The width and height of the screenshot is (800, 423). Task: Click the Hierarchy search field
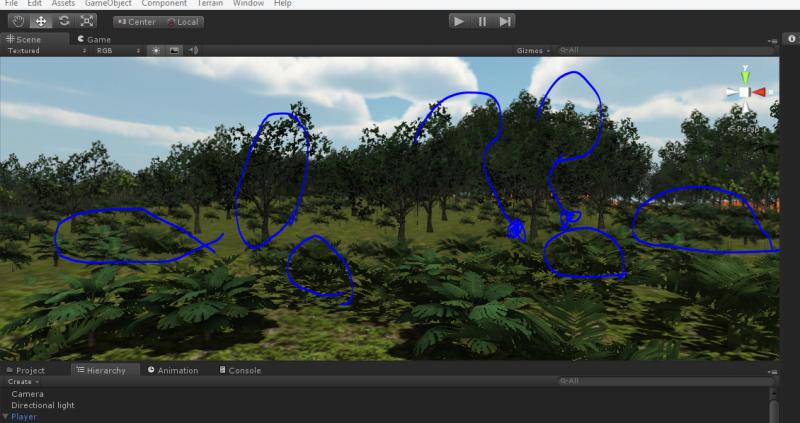(665, 381)
